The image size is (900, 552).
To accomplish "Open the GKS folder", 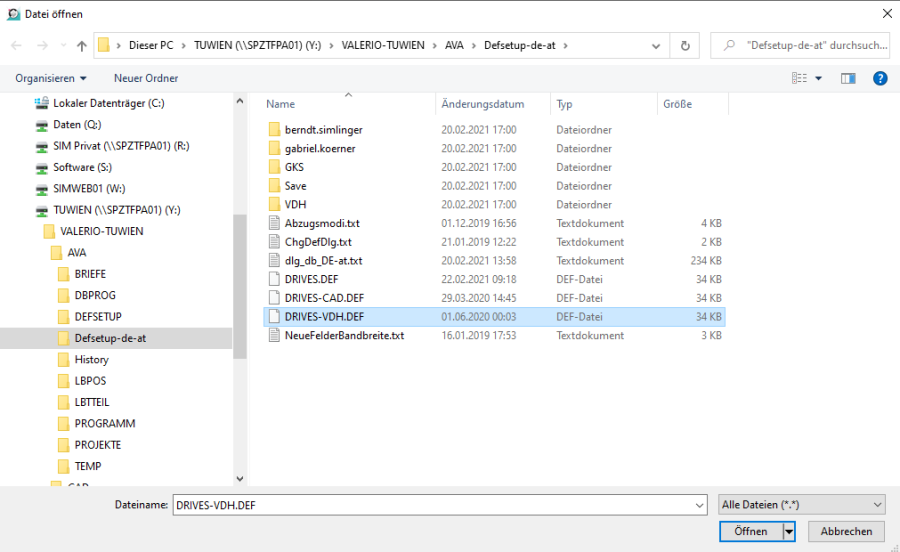I will [294, 167].
